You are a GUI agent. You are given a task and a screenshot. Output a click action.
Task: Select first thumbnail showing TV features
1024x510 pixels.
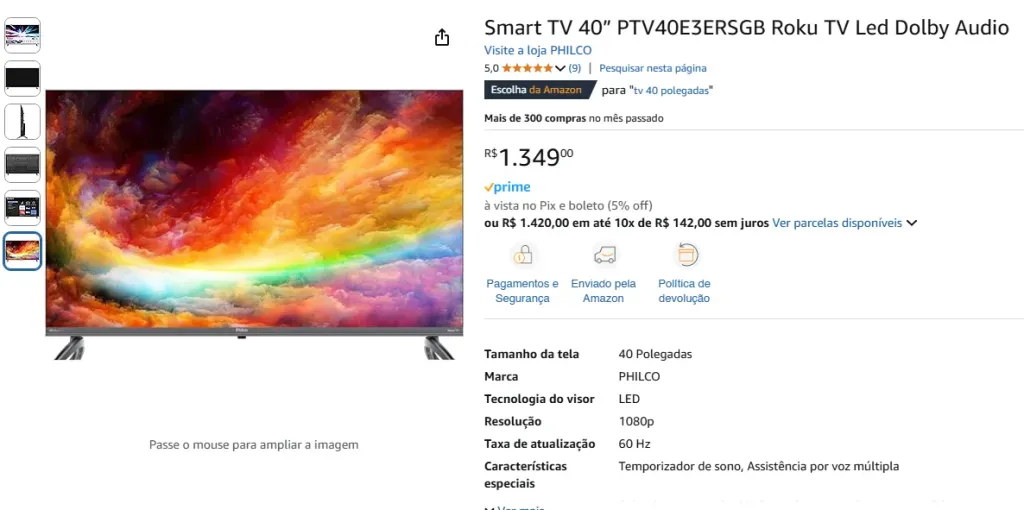pos(23,35)
